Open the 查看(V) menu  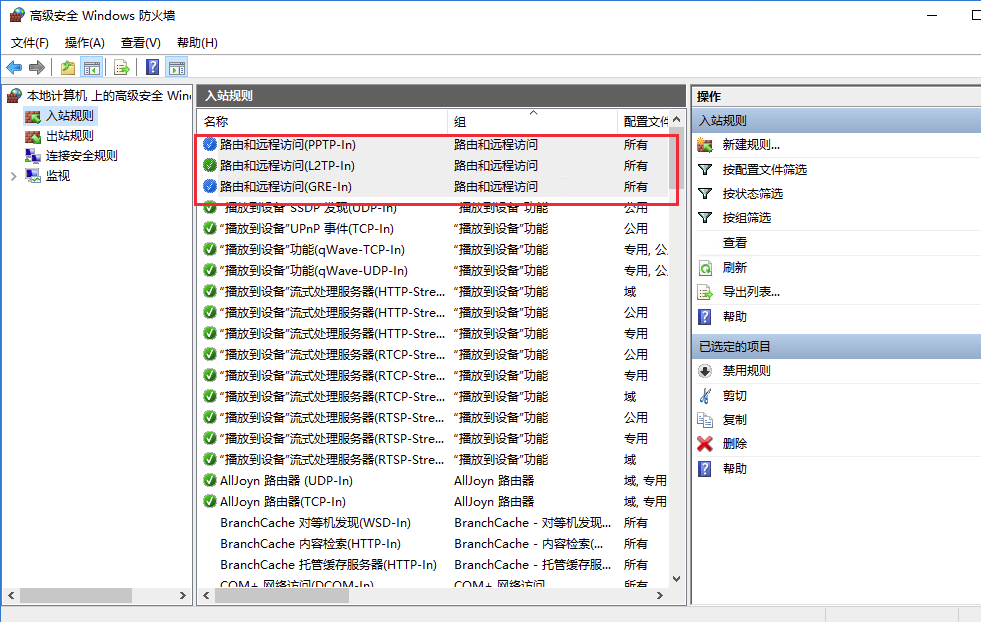point(140,43)
